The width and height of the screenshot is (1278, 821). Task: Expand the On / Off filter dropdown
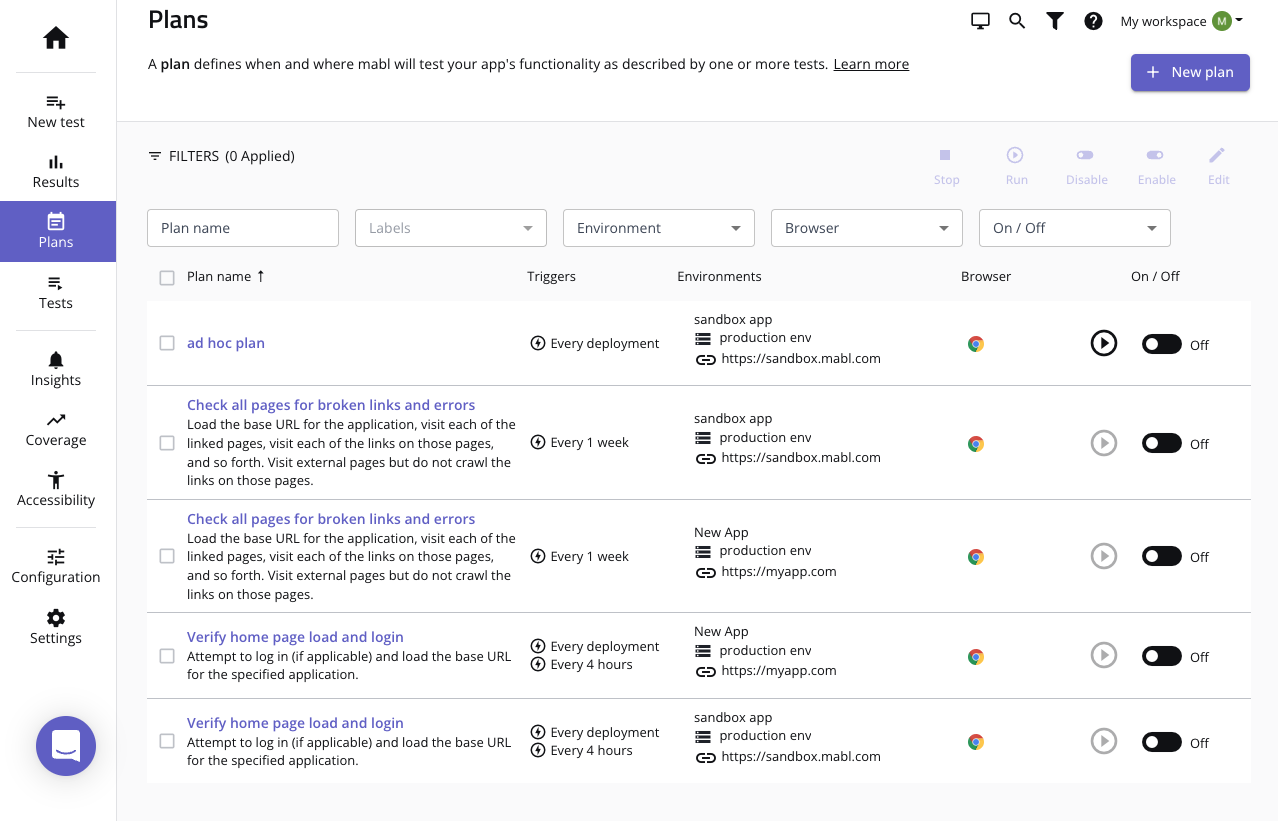pyautogui.click(x=1074, y=228)
